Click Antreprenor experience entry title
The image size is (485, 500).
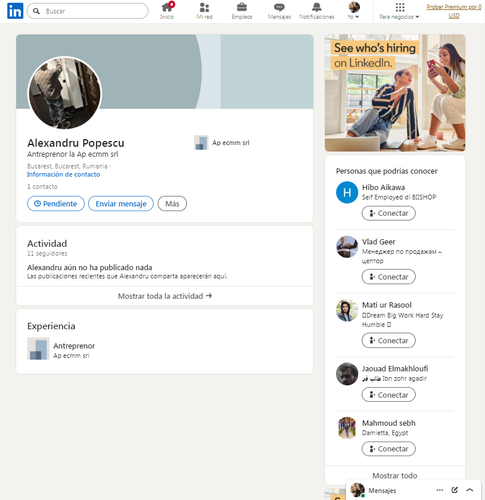(74, 346)
